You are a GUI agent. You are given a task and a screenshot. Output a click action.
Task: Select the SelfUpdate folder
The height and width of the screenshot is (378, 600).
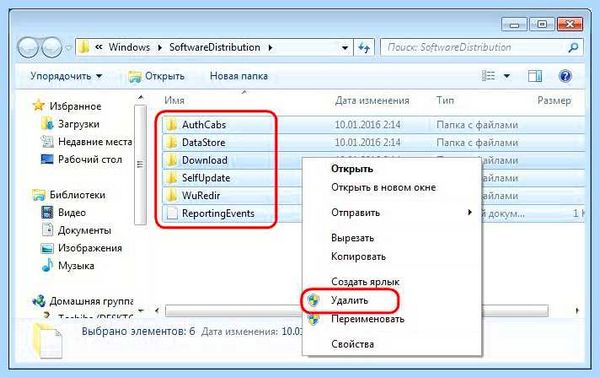(206, 178)
